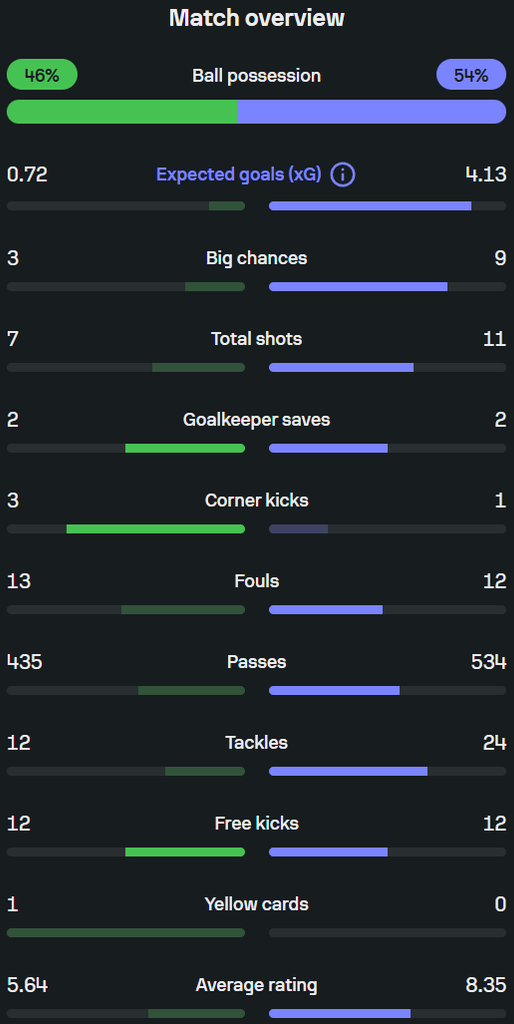The width and height of the screenshot is (514, 1024).
Task: Click the 54% possession badge
Action: (x=471, y=74)
